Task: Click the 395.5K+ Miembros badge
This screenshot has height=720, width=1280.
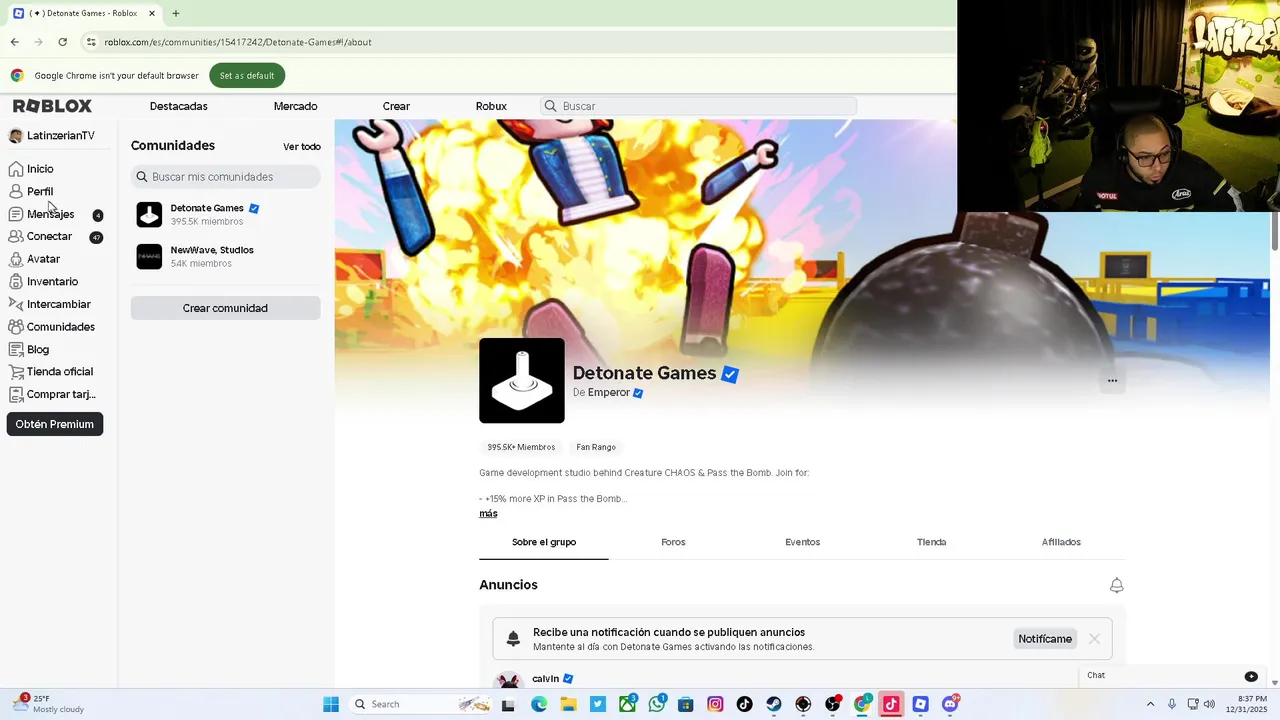Action: pos(521,447)
